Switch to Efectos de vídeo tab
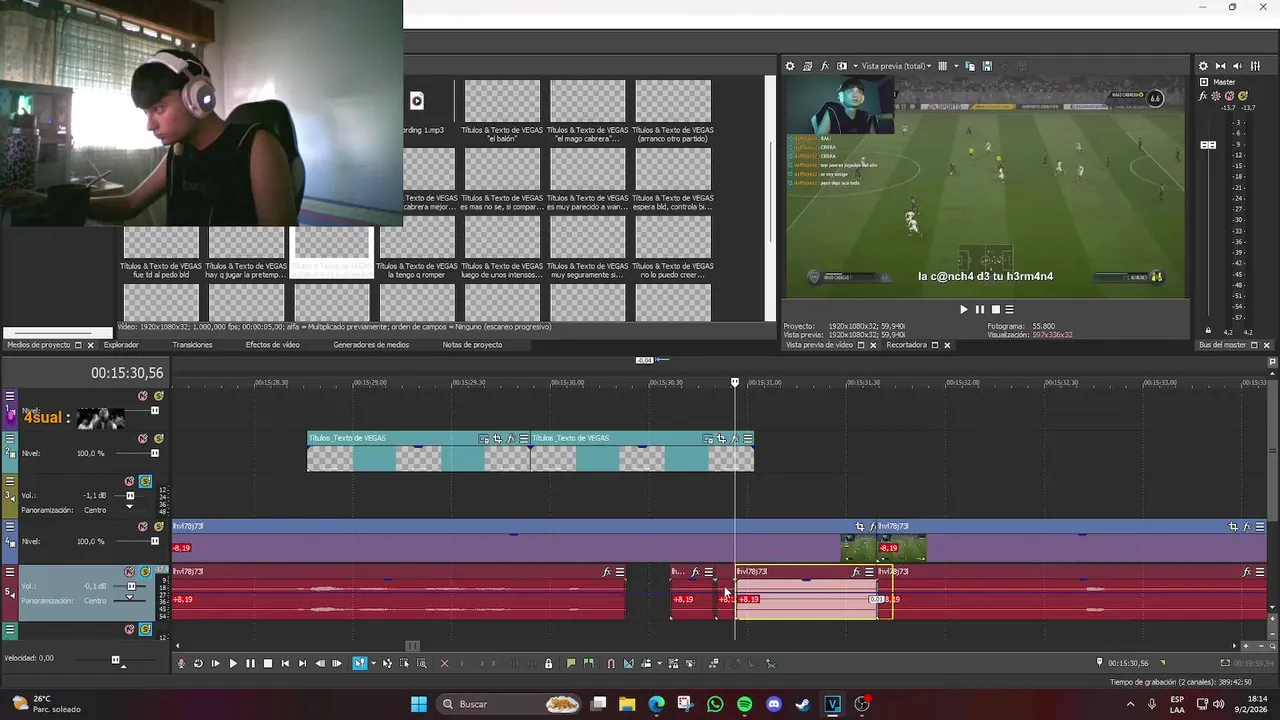 273,345
